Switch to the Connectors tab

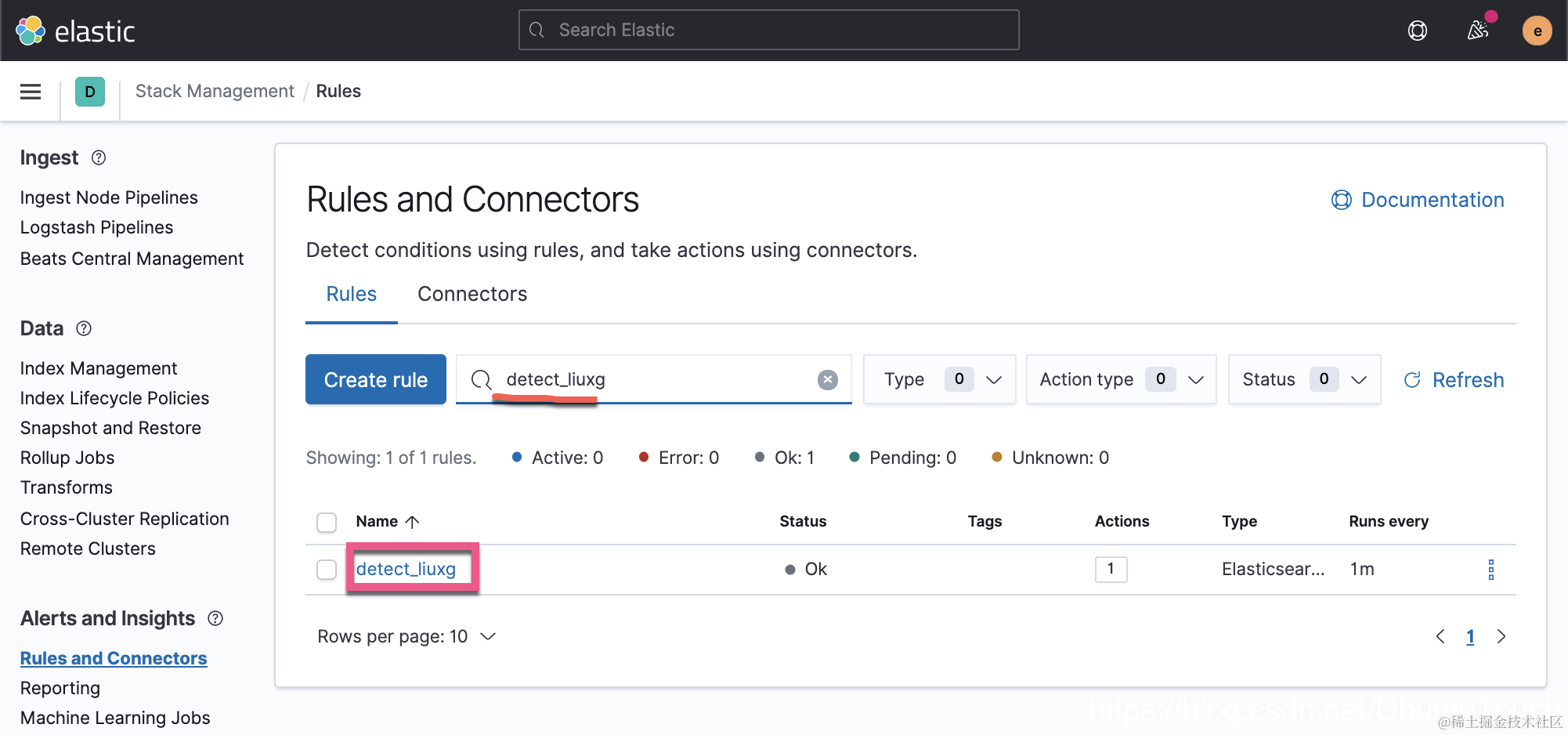[x=472, y=294]
